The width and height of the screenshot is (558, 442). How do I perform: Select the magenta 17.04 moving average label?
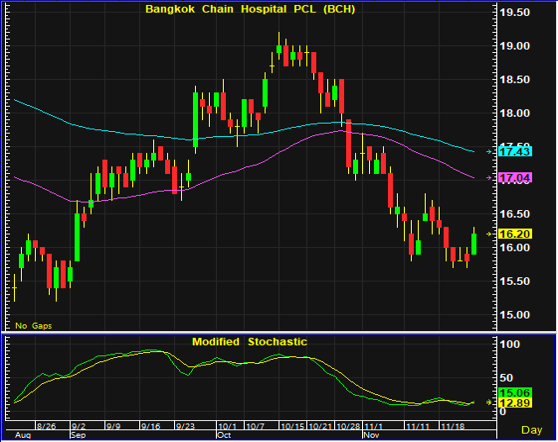tap(515, 178)
